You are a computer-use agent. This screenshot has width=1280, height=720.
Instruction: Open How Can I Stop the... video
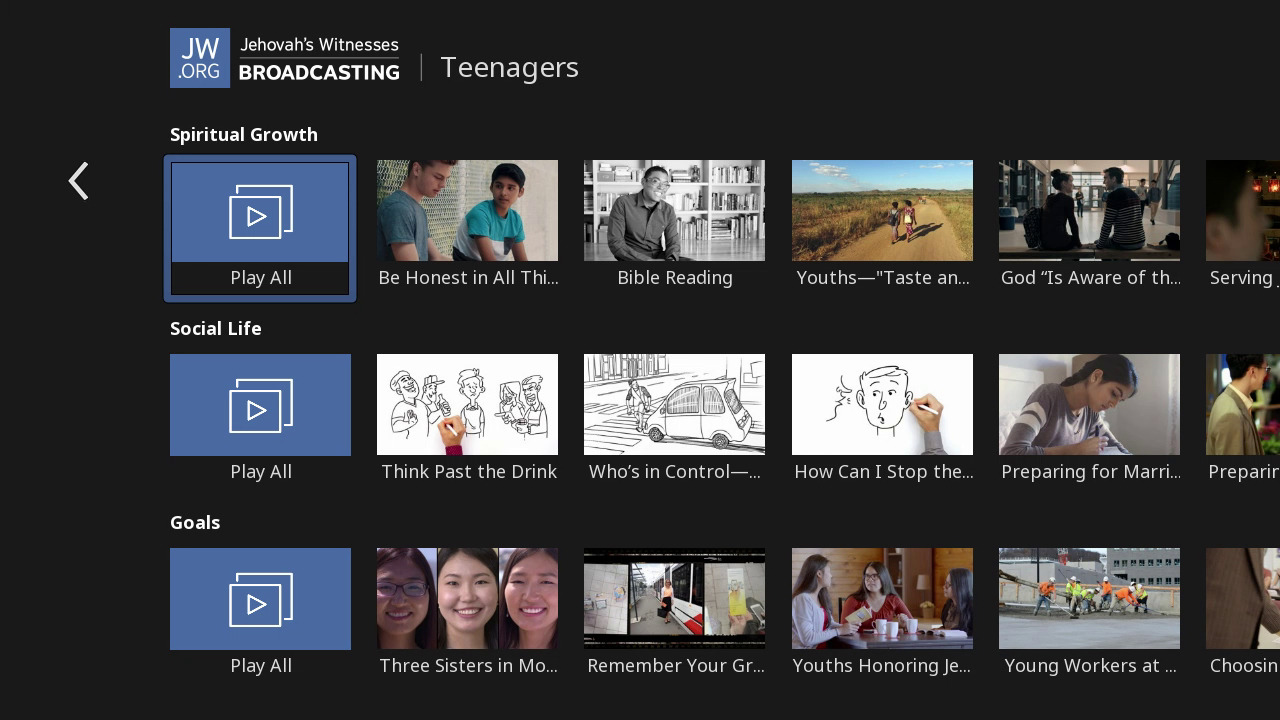(x=882, y=405)
